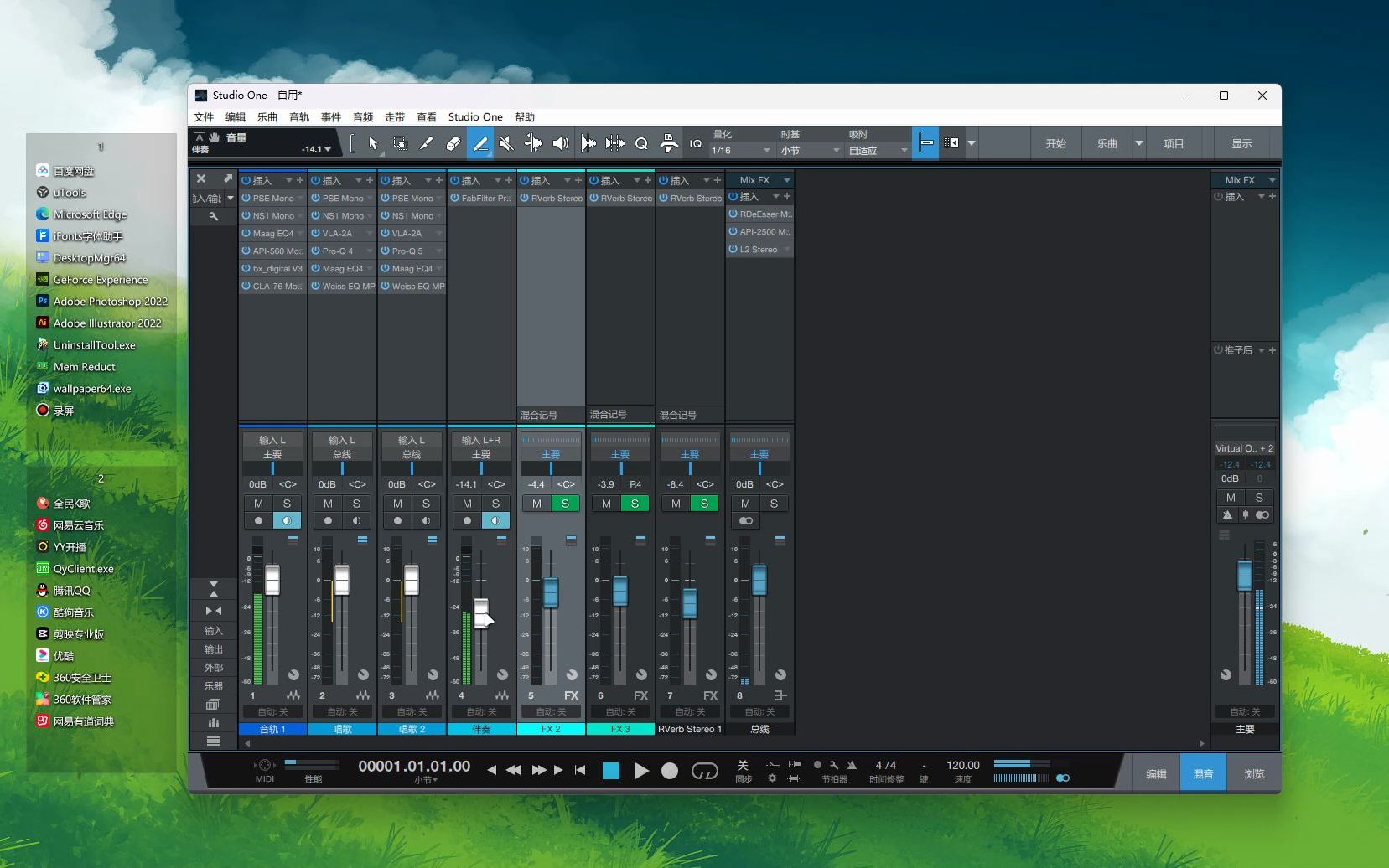Toggle monitor button on channel 4 伴奏

click(x=495, y=520)
